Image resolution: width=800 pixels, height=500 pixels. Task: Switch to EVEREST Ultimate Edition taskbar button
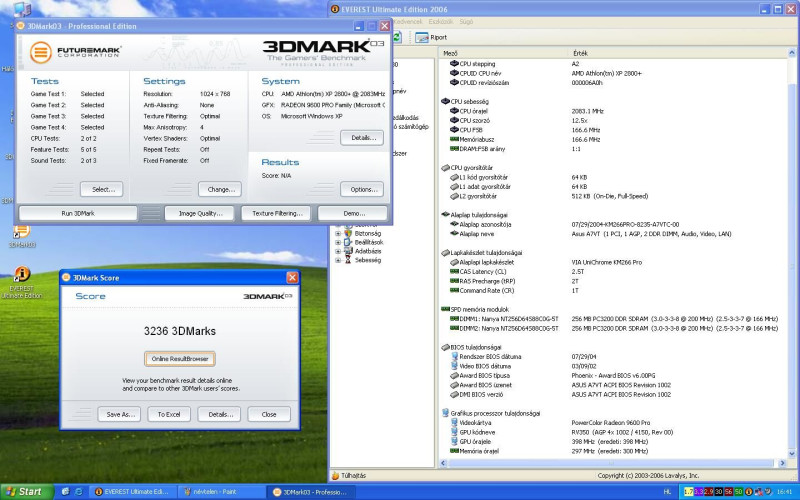pyautogui.click(x=133, y=492)
